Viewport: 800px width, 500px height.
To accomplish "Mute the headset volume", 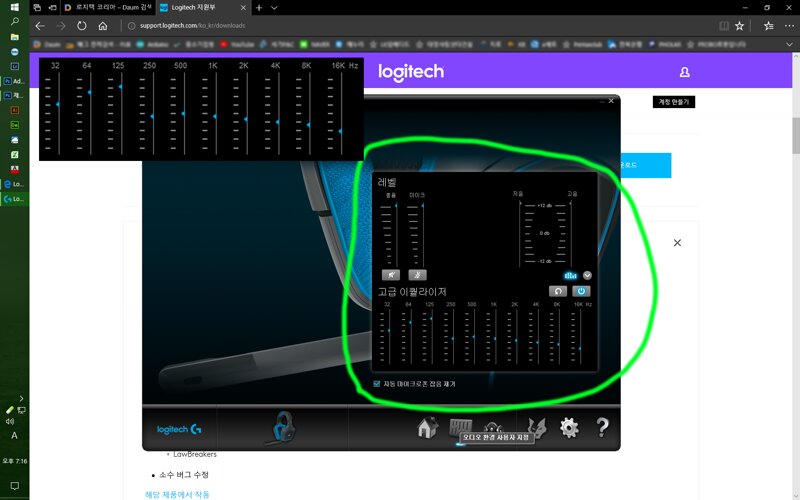I will tap(391, 275).
